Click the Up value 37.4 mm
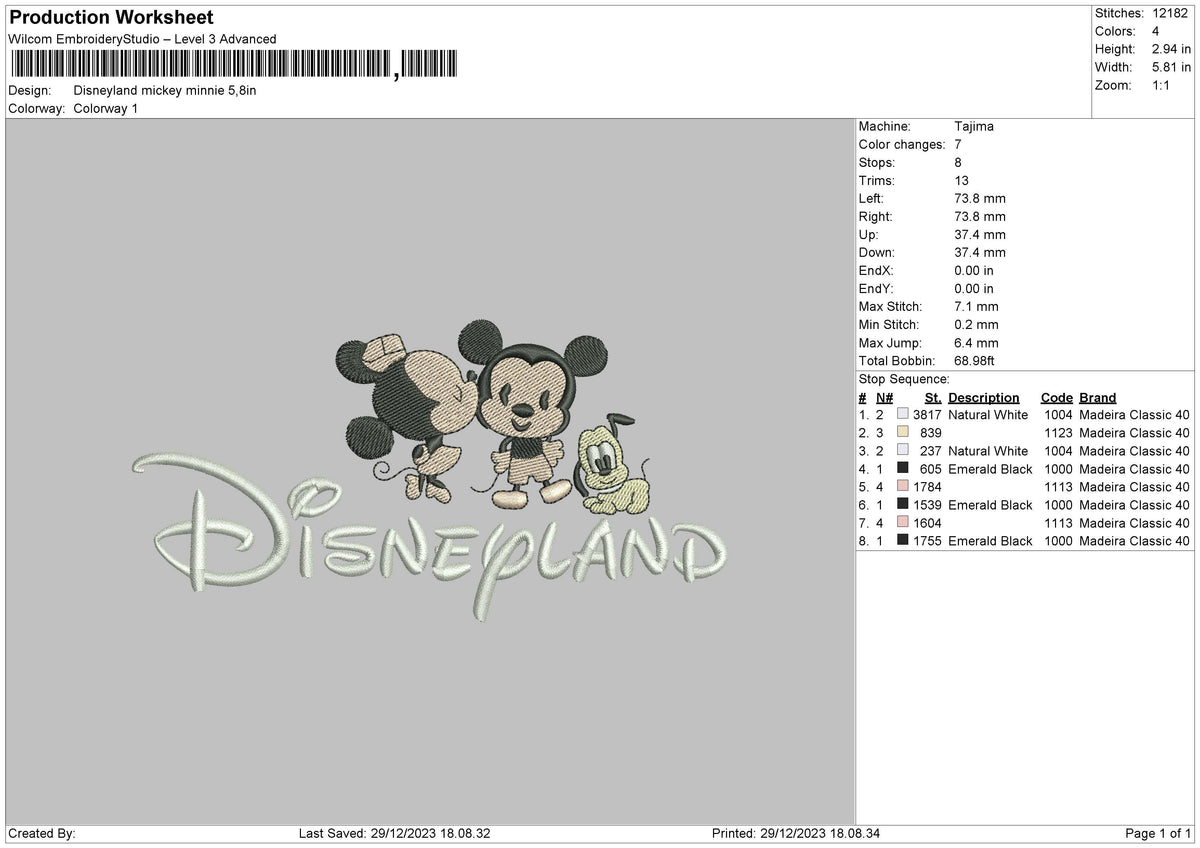This screenshot has width=1200, height=848. (x=980, y=235)
